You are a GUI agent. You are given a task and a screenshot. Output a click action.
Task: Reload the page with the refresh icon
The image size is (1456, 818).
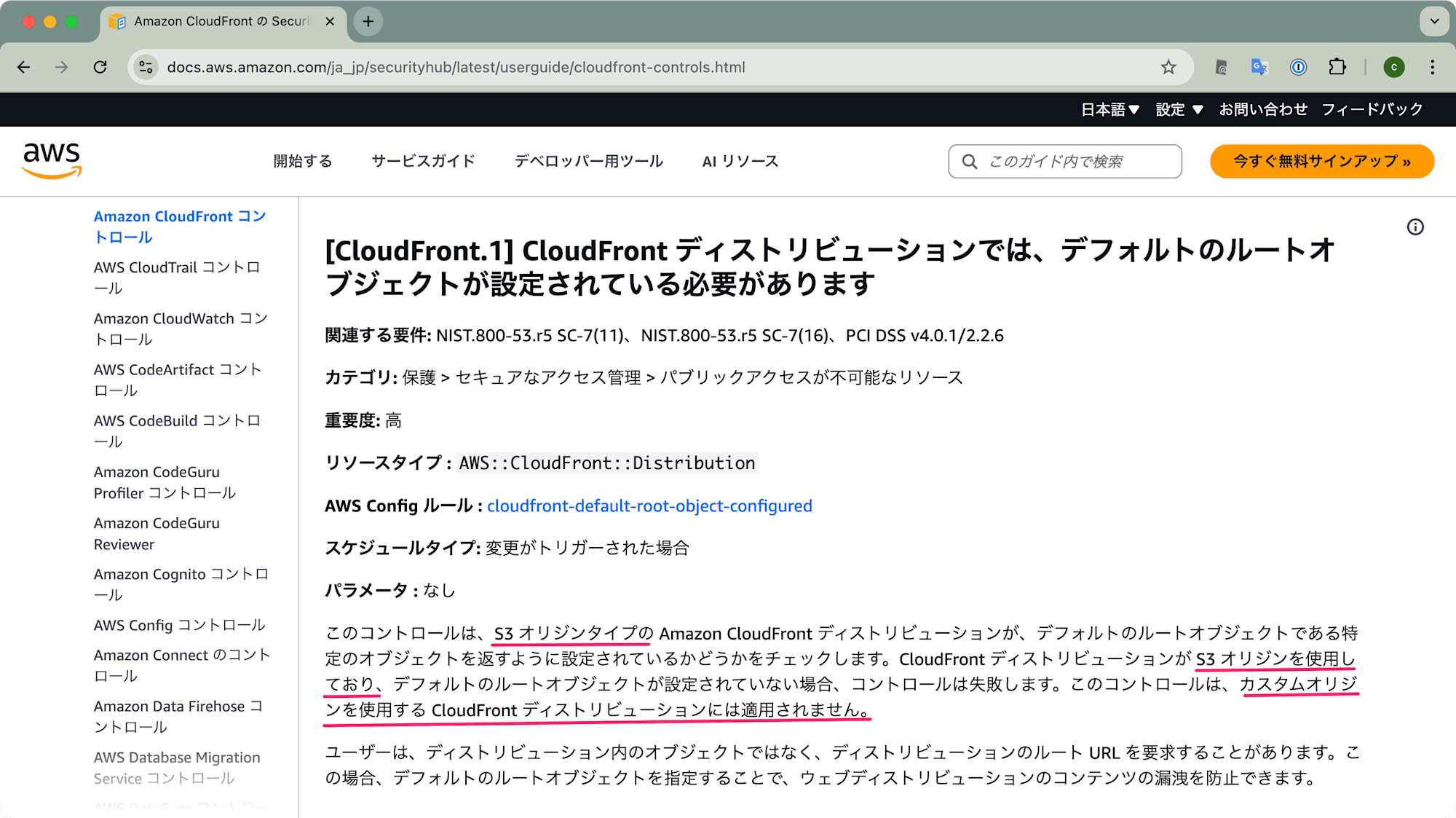(100, 67)
